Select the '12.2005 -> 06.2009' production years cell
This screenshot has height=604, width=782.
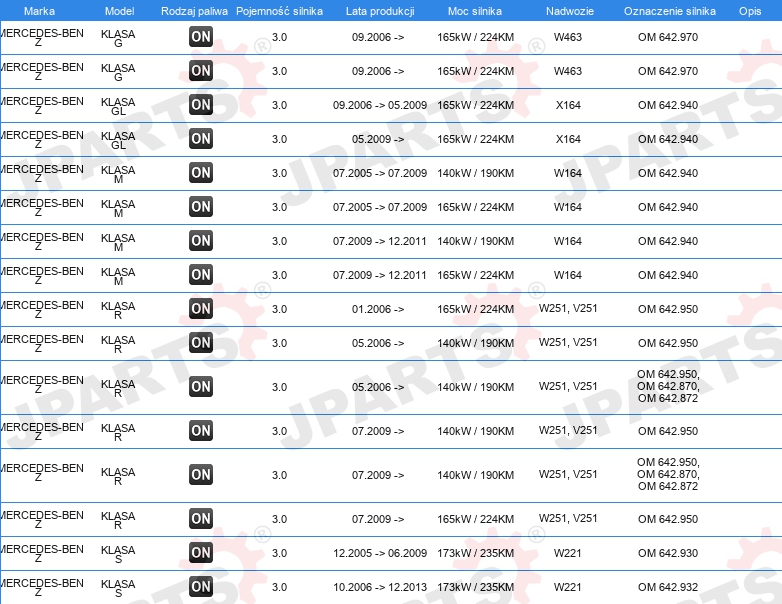point(380,553)
